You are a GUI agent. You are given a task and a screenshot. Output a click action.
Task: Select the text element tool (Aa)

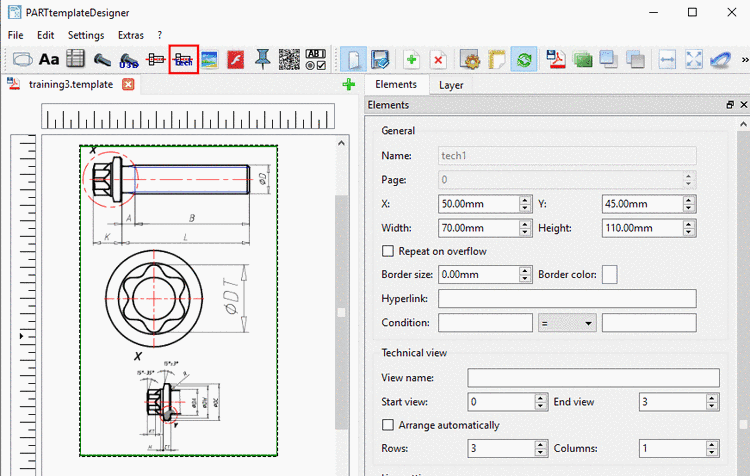coord(49,60)
